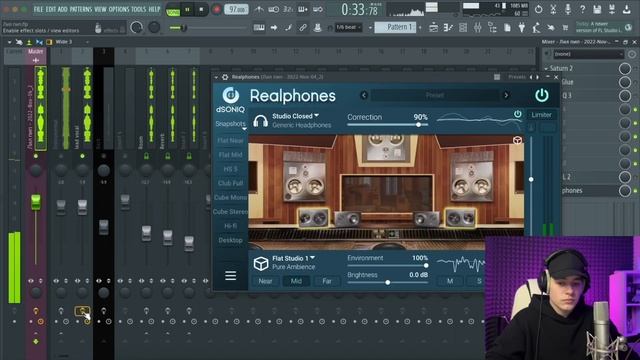Viewport: 640px width, 360px height.
Task: Open the OPTIONS menu
Action: tap(119, 9)
